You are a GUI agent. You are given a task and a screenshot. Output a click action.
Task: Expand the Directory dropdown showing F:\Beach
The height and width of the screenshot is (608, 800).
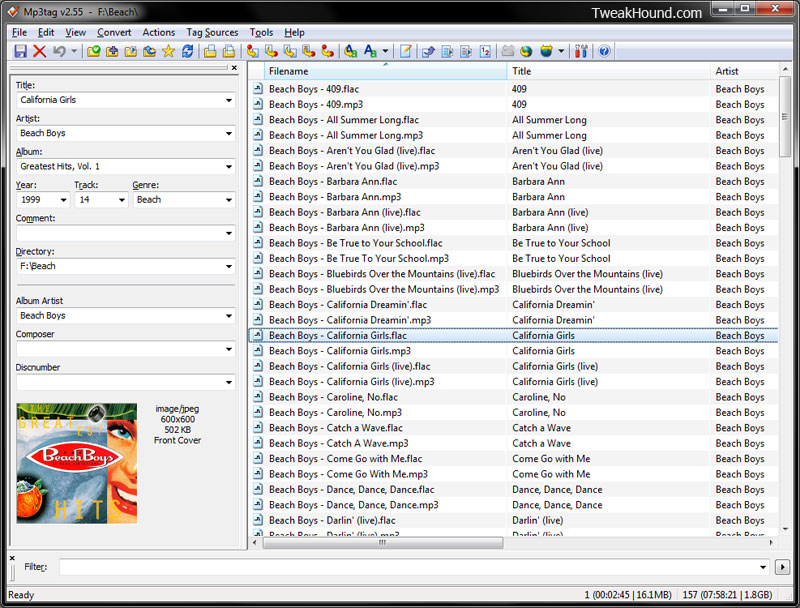click(x=229, y=266)
